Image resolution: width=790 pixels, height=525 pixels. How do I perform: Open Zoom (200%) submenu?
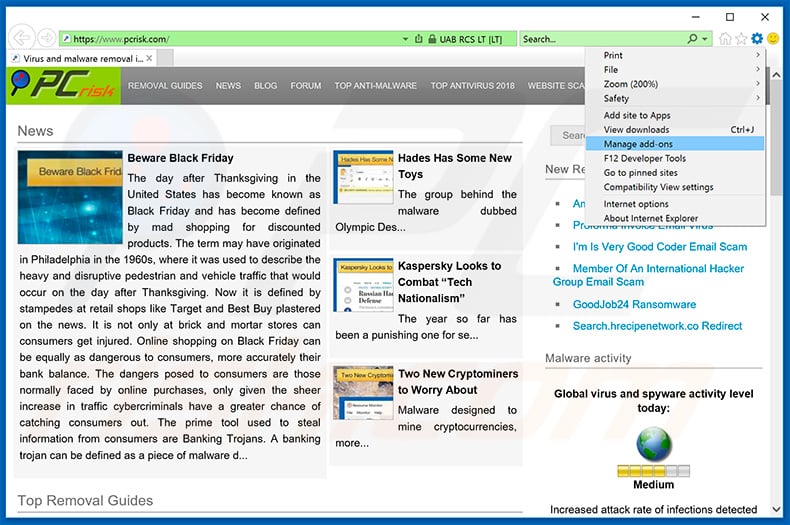675,84
